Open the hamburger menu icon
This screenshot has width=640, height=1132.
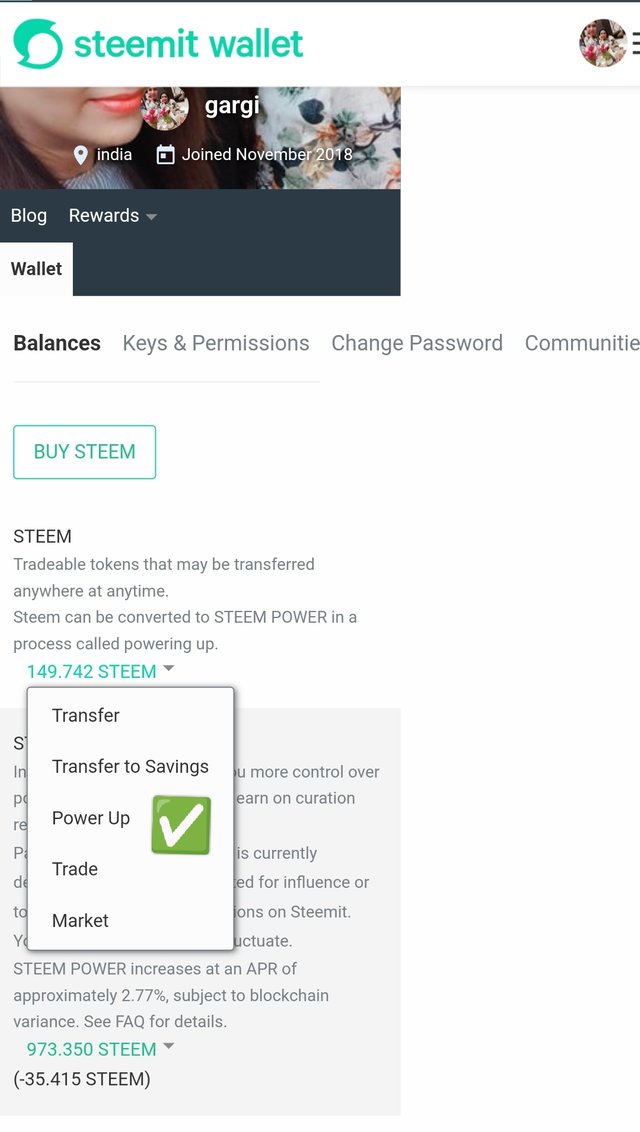[636, 43]
